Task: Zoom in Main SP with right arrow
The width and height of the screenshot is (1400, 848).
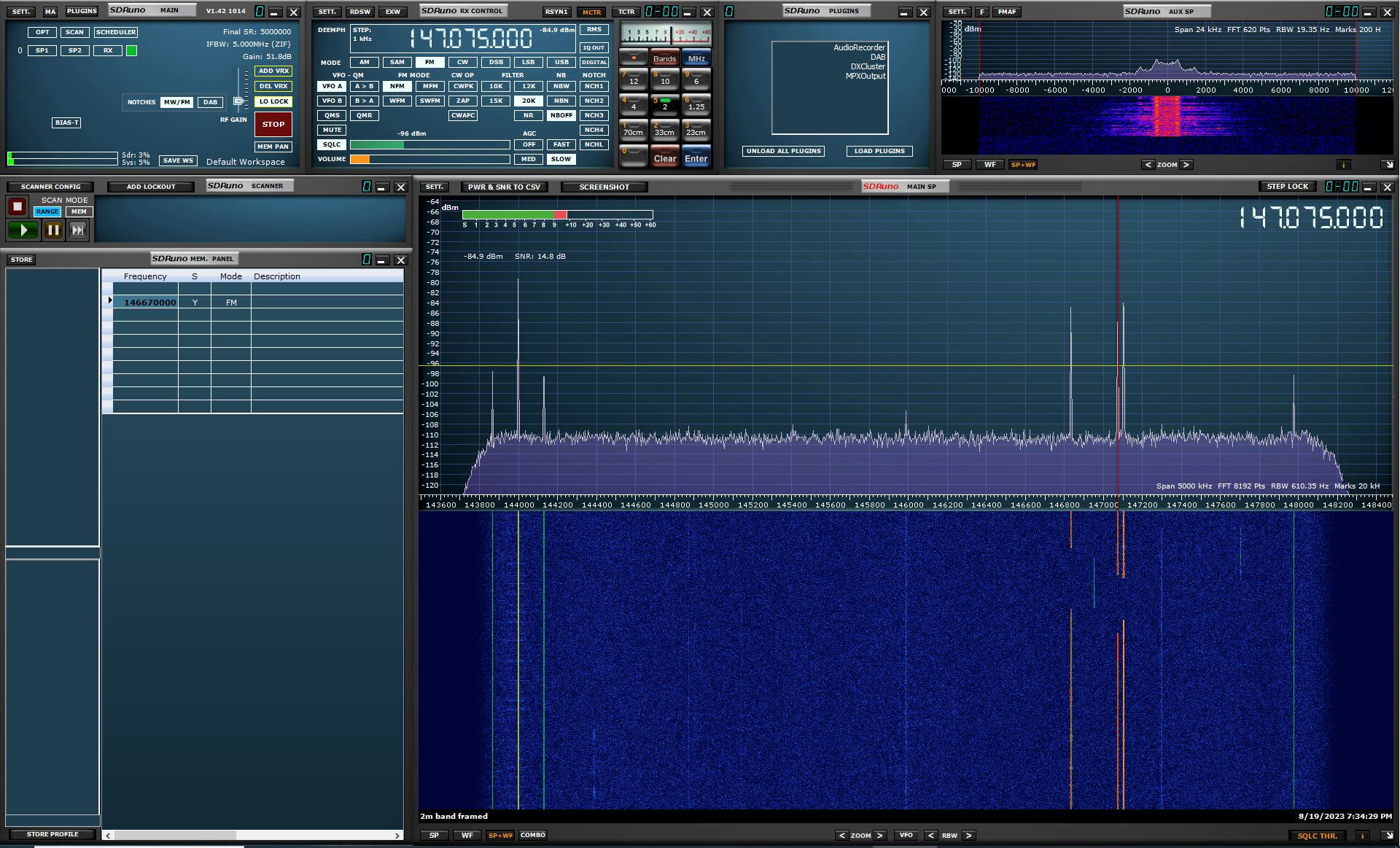Action: [x=880, y=836]
